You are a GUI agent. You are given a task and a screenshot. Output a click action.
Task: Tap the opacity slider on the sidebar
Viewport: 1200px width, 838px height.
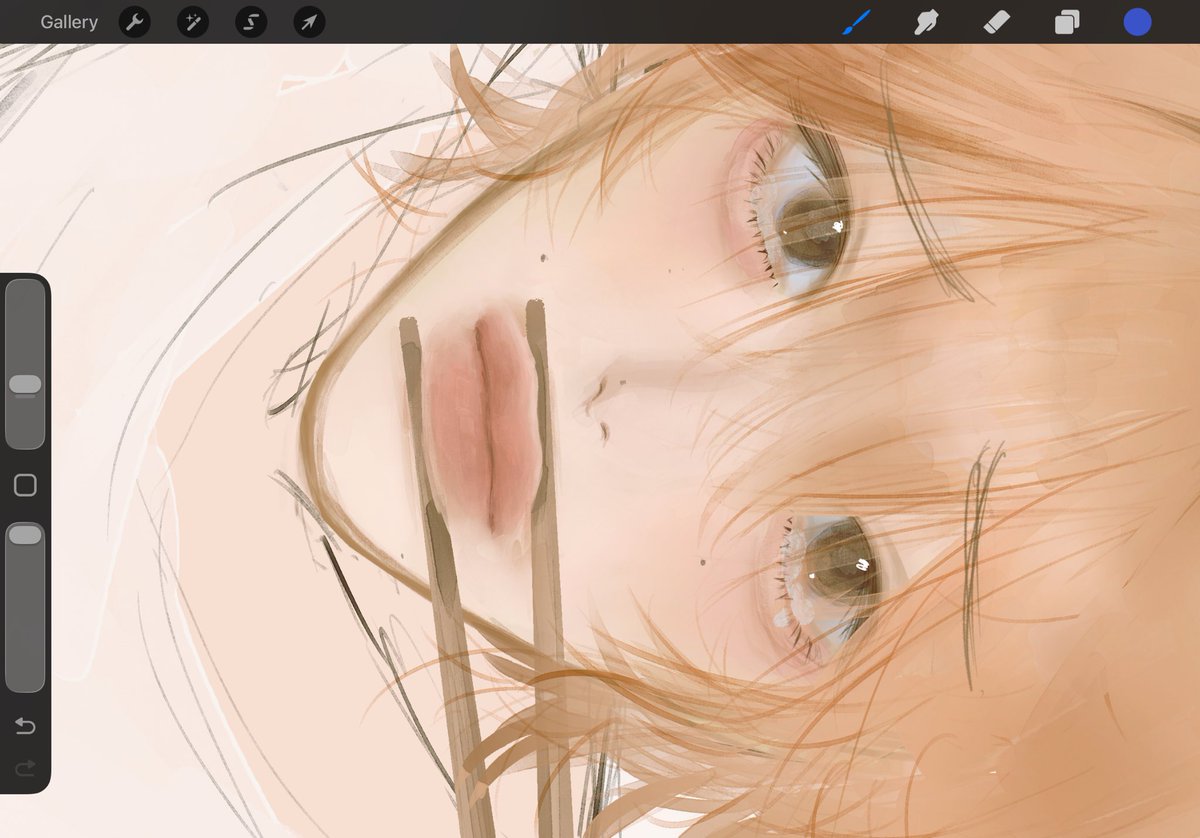pos(26,534)
